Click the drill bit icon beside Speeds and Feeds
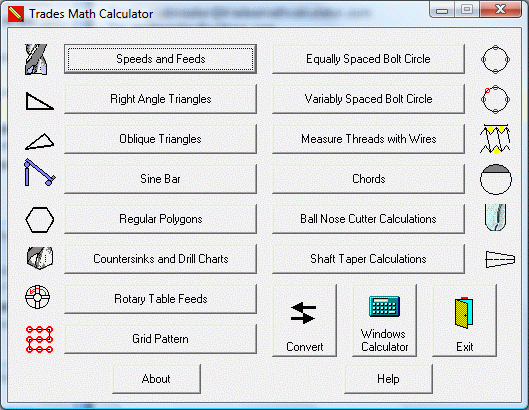Screen dimensions: 529x410 [x=36, y=59]
